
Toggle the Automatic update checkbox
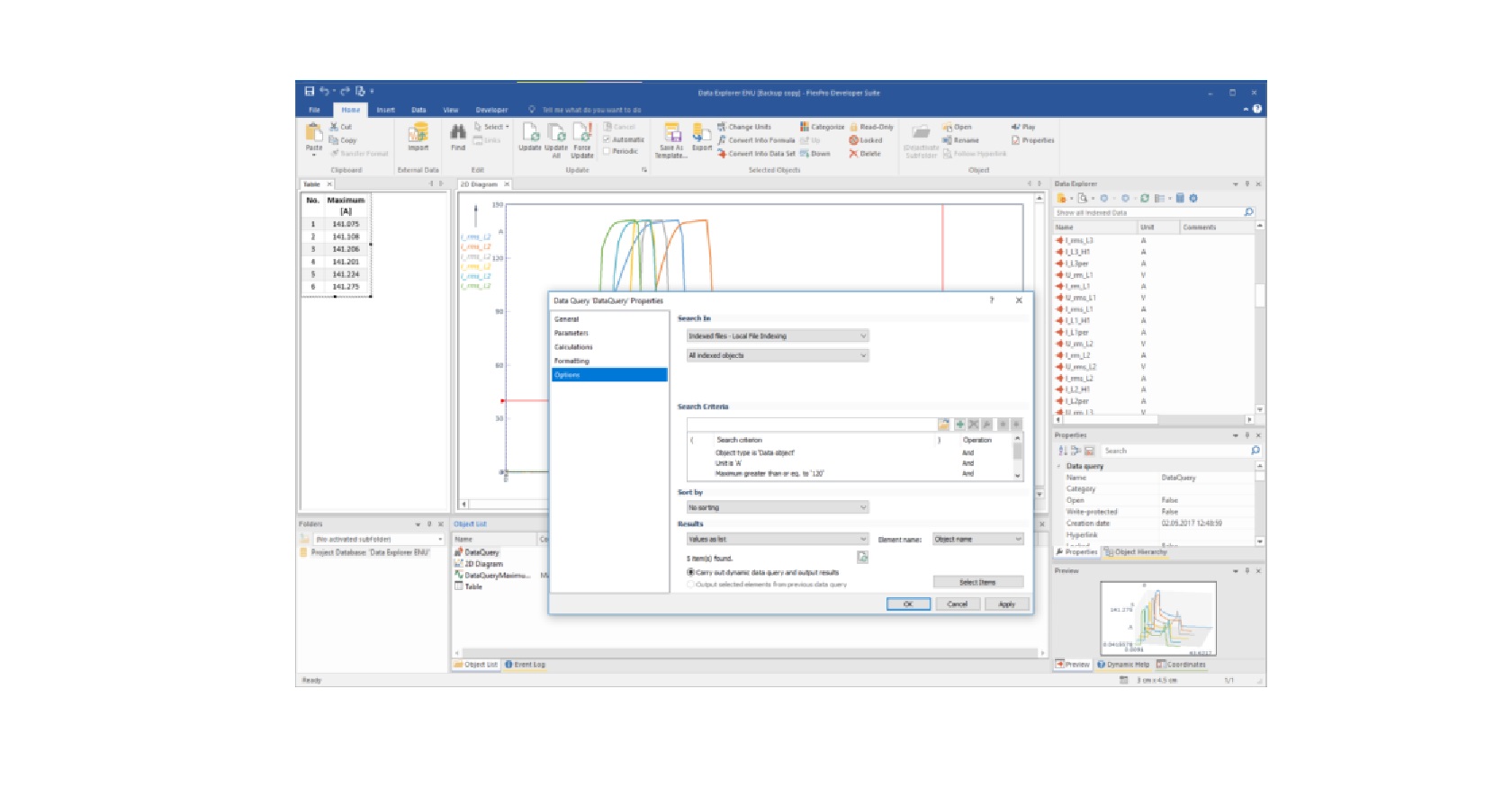point(607,139)
